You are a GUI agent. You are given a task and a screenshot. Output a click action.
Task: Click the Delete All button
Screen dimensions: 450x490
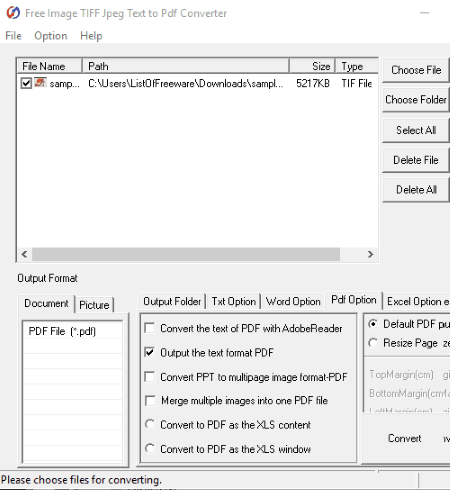[416, 190]
